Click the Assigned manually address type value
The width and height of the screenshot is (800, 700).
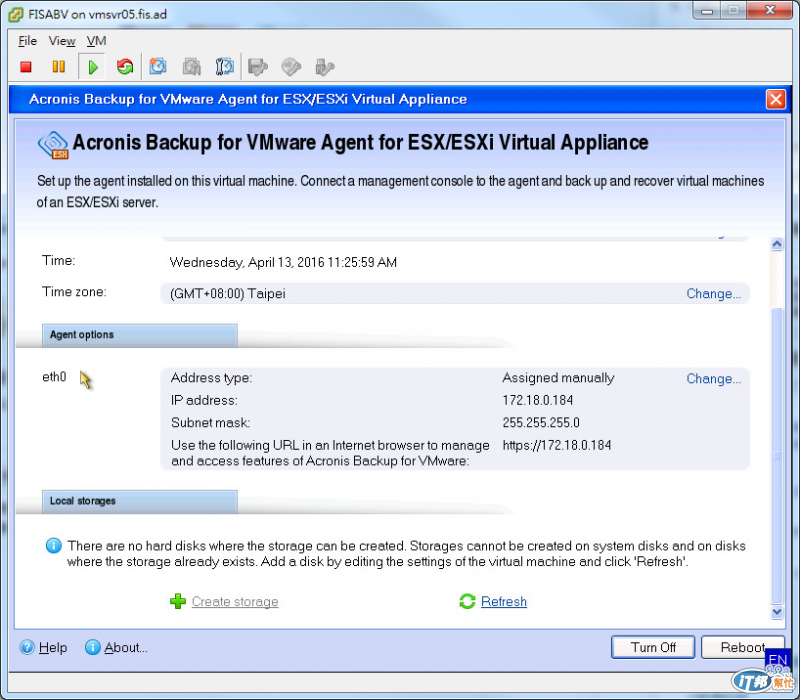558,378
